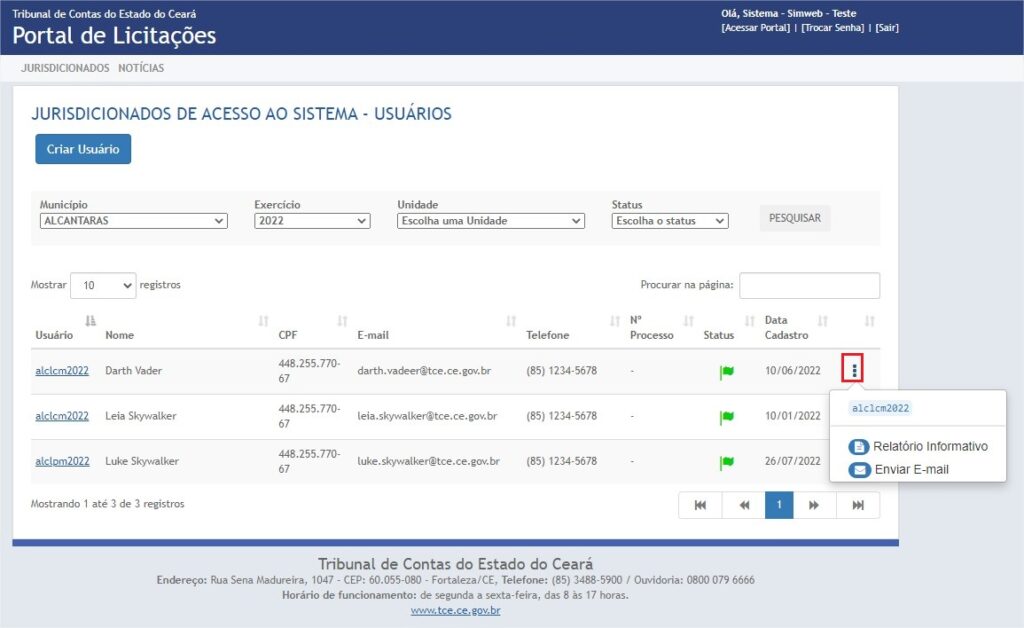This screenshot has height=628, width=1024.
Task: Go to the next page of results
Action: [x=814, y=505]
